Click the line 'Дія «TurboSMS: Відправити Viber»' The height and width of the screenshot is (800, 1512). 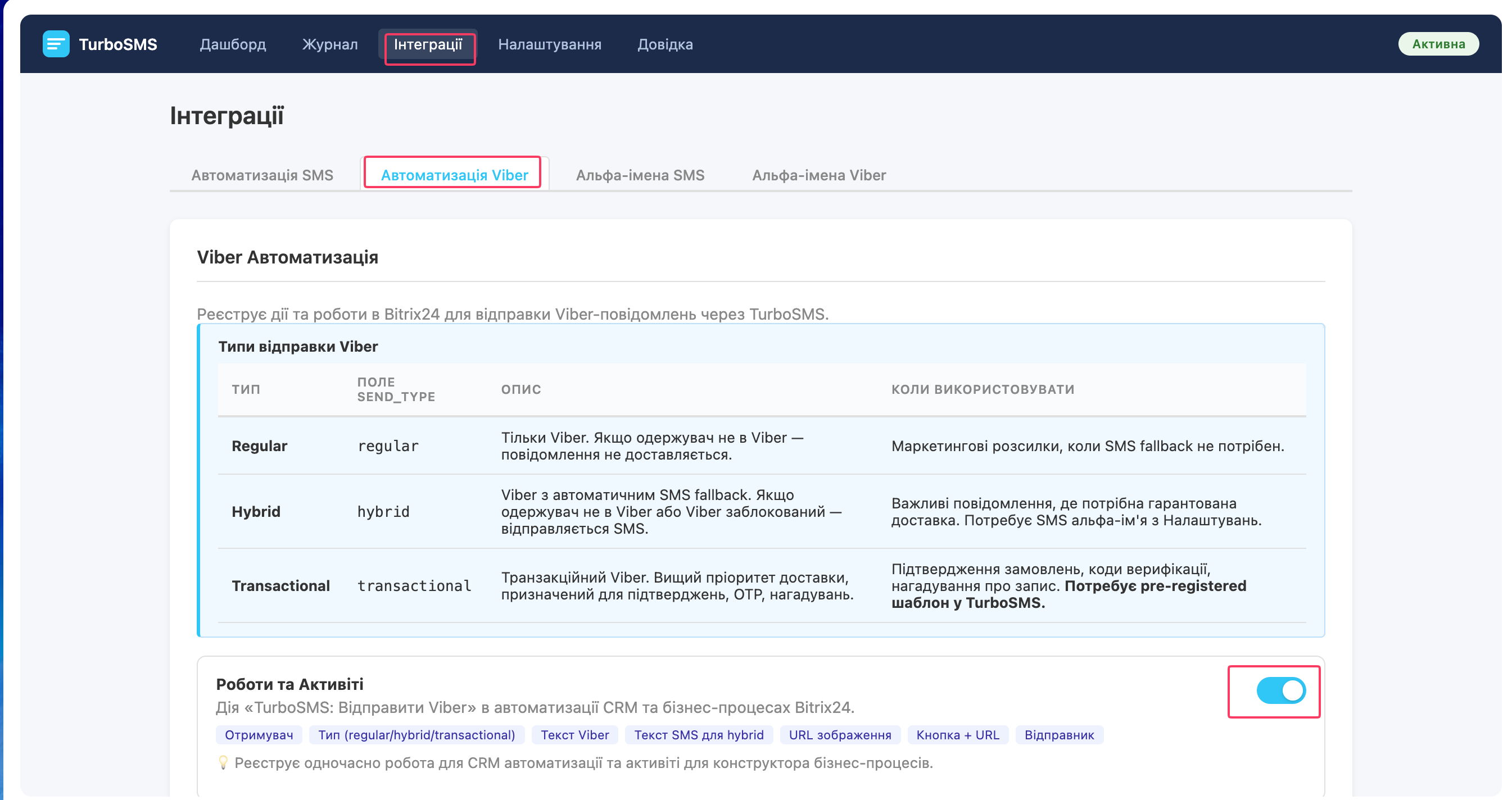535,707
